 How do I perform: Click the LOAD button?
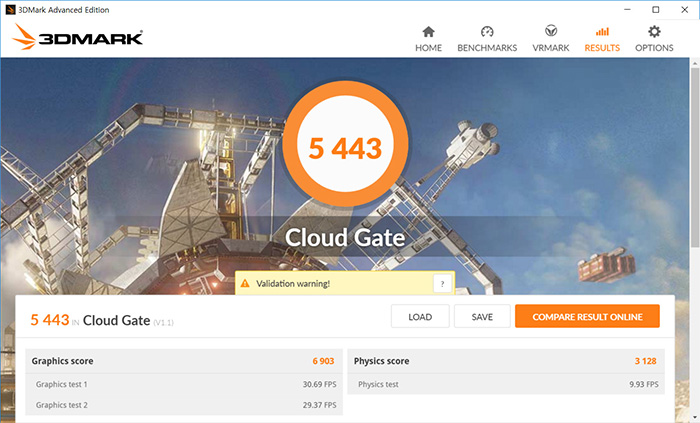tap(420, 316)
